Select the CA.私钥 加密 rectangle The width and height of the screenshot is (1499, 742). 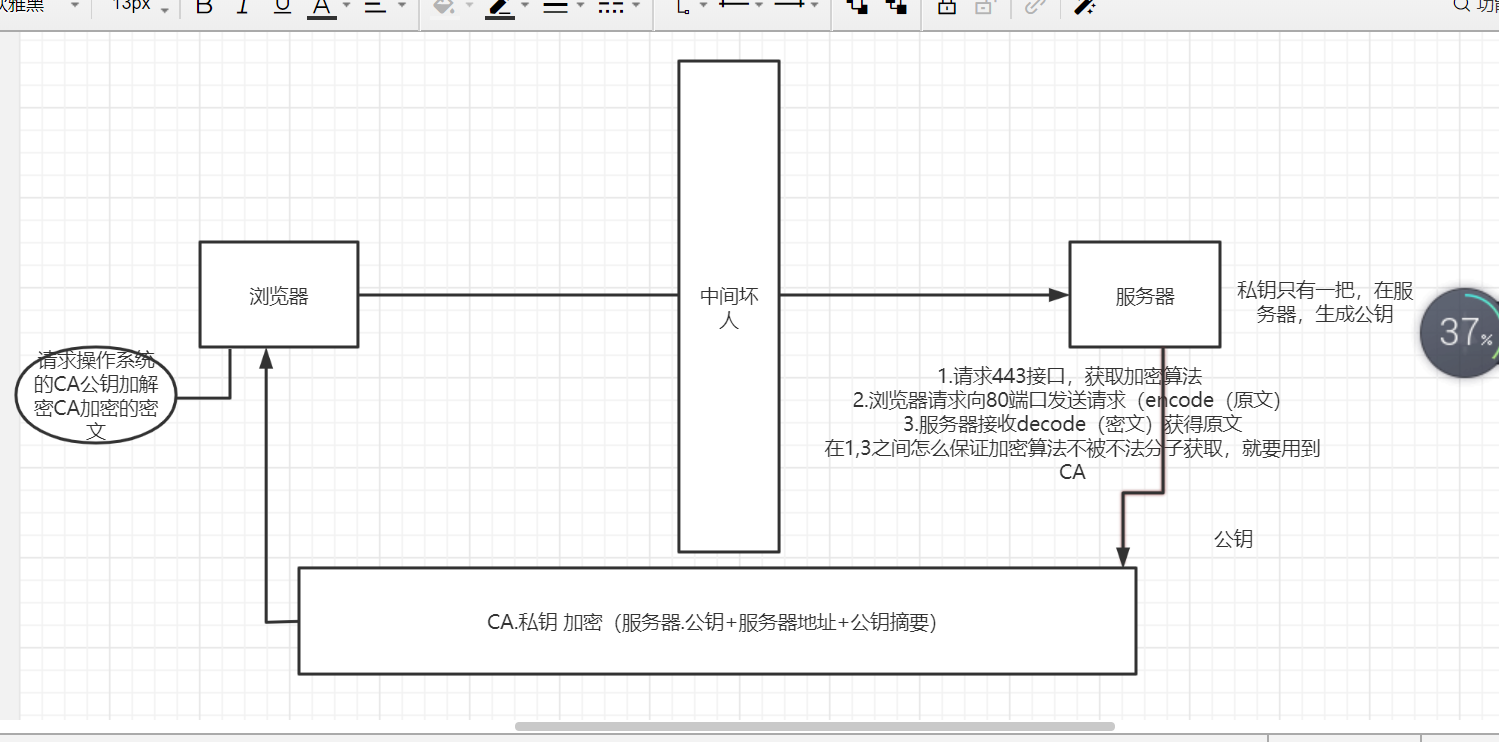click(x=717, y=621)
